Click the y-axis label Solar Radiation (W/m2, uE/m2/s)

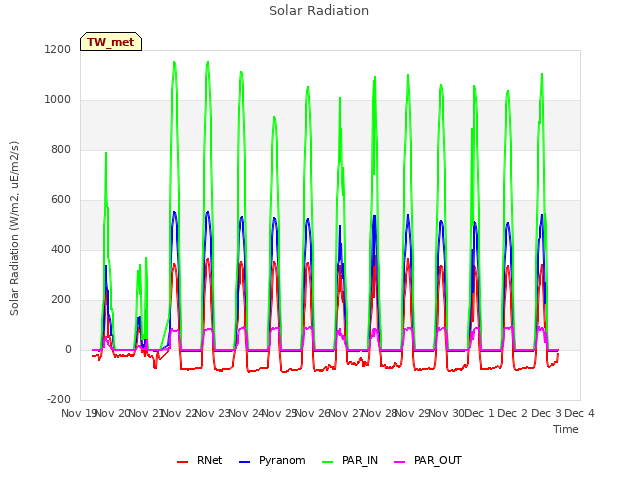tap(14, 228)
